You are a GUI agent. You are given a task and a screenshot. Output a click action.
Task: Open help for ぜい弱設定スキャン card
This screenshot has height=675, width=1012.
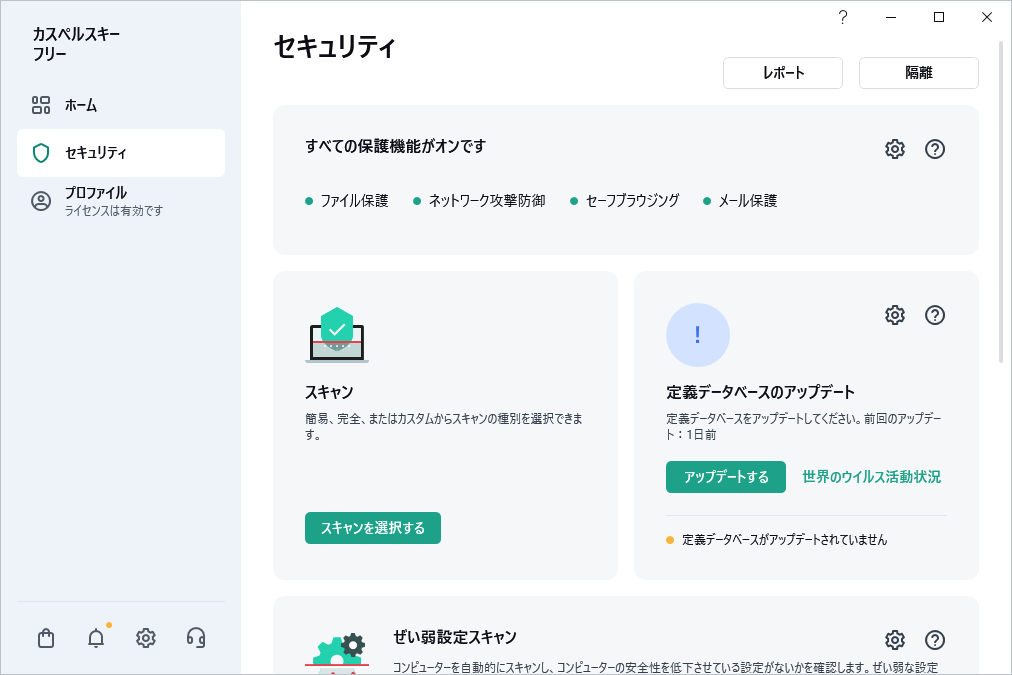935,640
